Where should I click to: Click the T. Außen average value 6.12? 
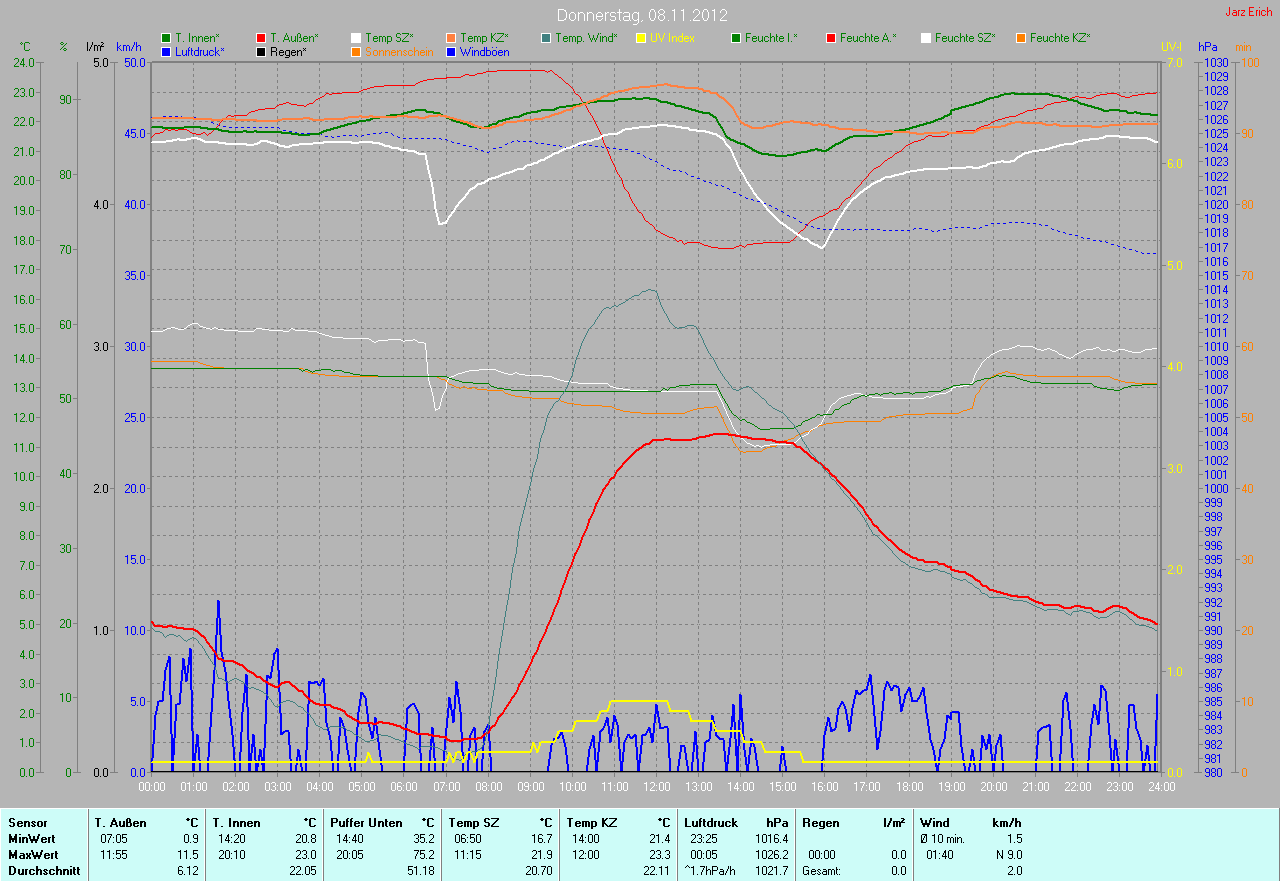pos(188,871)
